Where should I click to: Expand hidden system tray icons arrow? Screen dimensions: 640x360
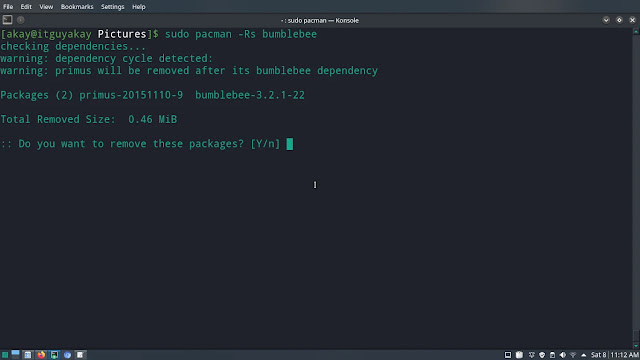[584, 355]
